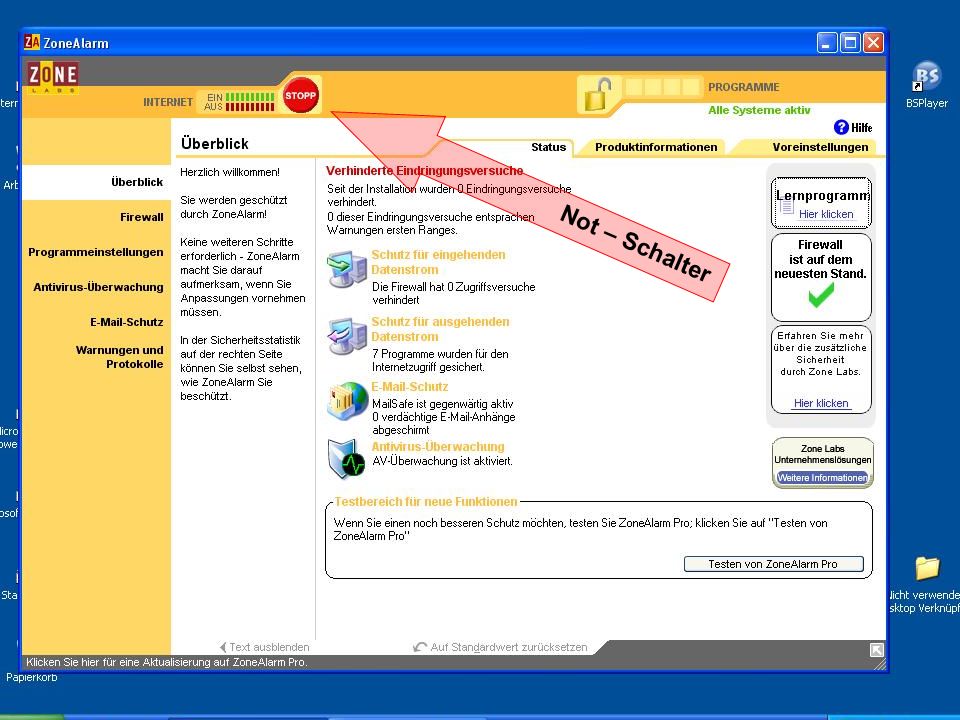Click the Schutz für eingehenden Datenstrom heading
The image size is (960, 720).
[x=438, y=262]
